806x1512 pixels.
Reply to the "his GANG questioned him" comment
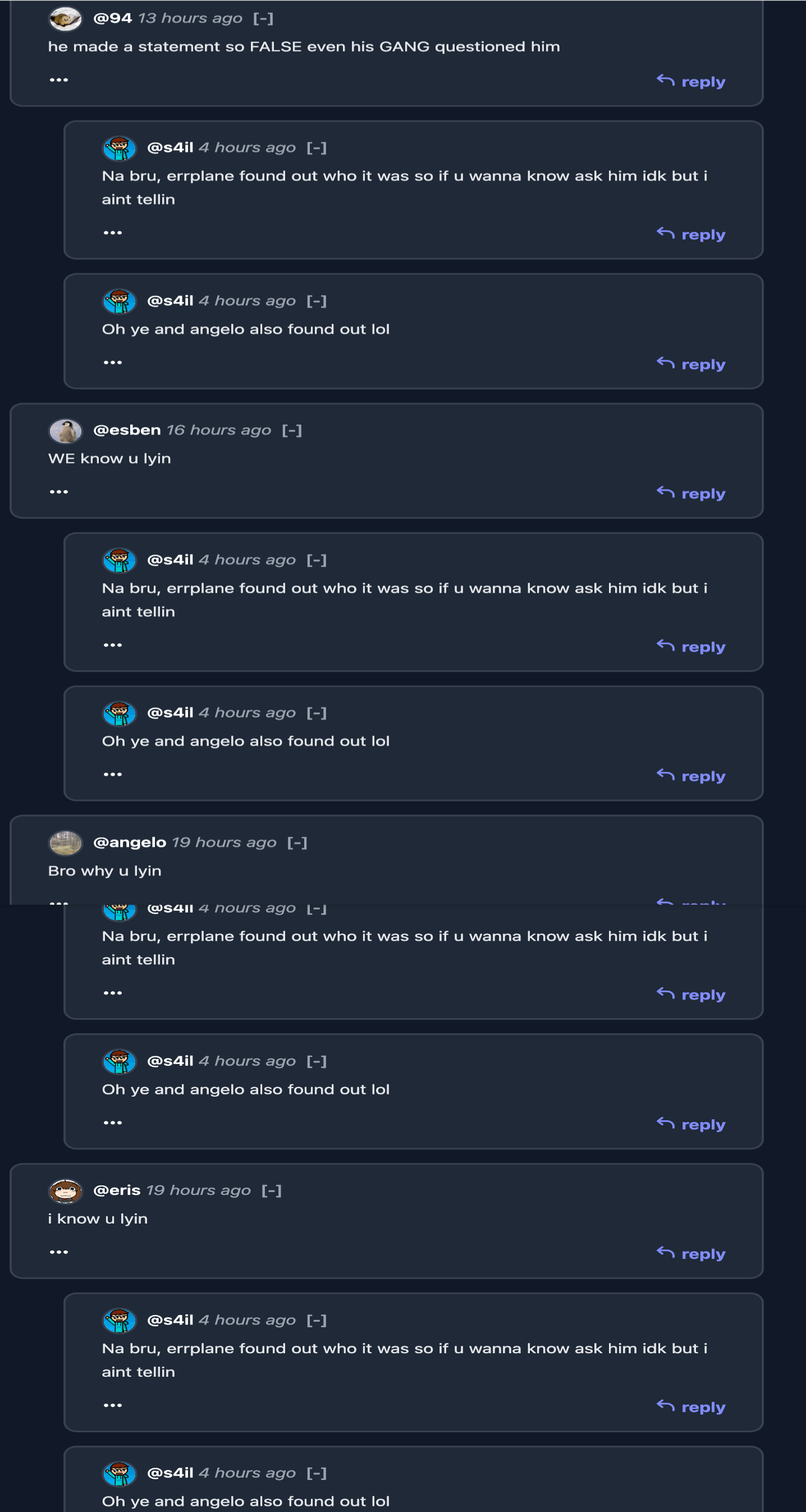(691, 81)
